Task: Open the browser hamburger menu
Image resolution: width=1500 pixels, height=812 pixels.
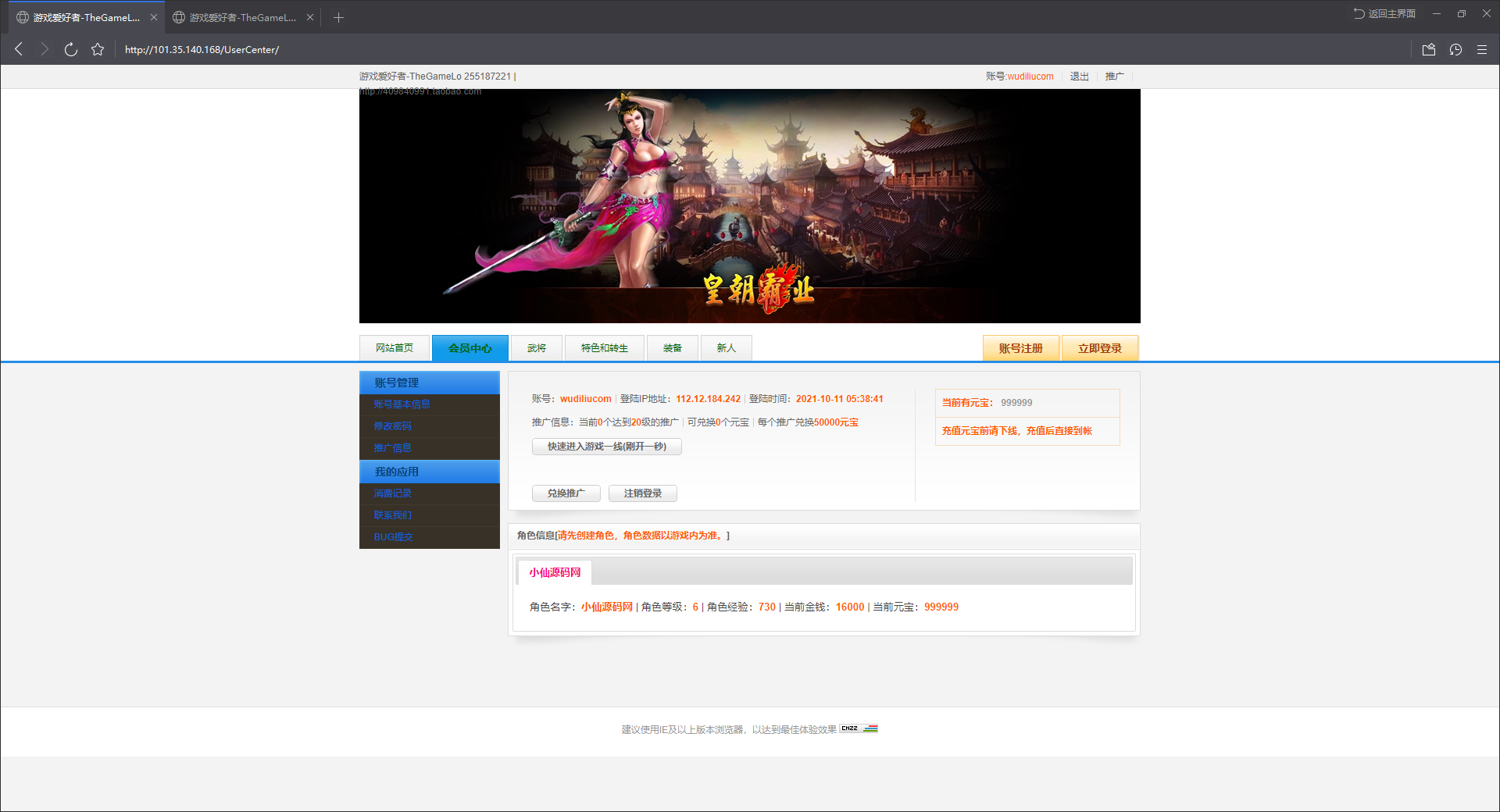Action: pos(1482,49)
